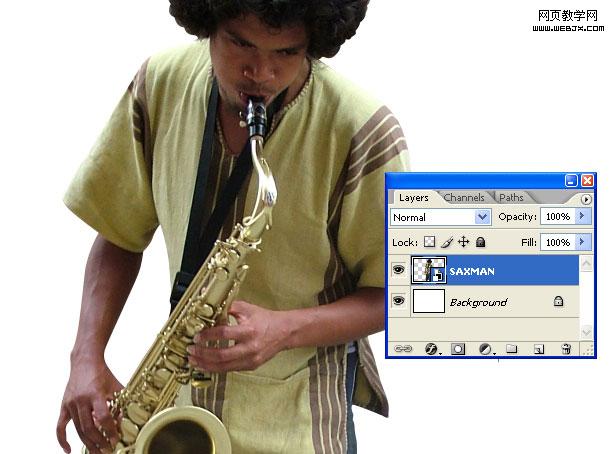615x454 pixels.
Task: Enable Lock transparent pixels
Action: click(x=429, y=242)
